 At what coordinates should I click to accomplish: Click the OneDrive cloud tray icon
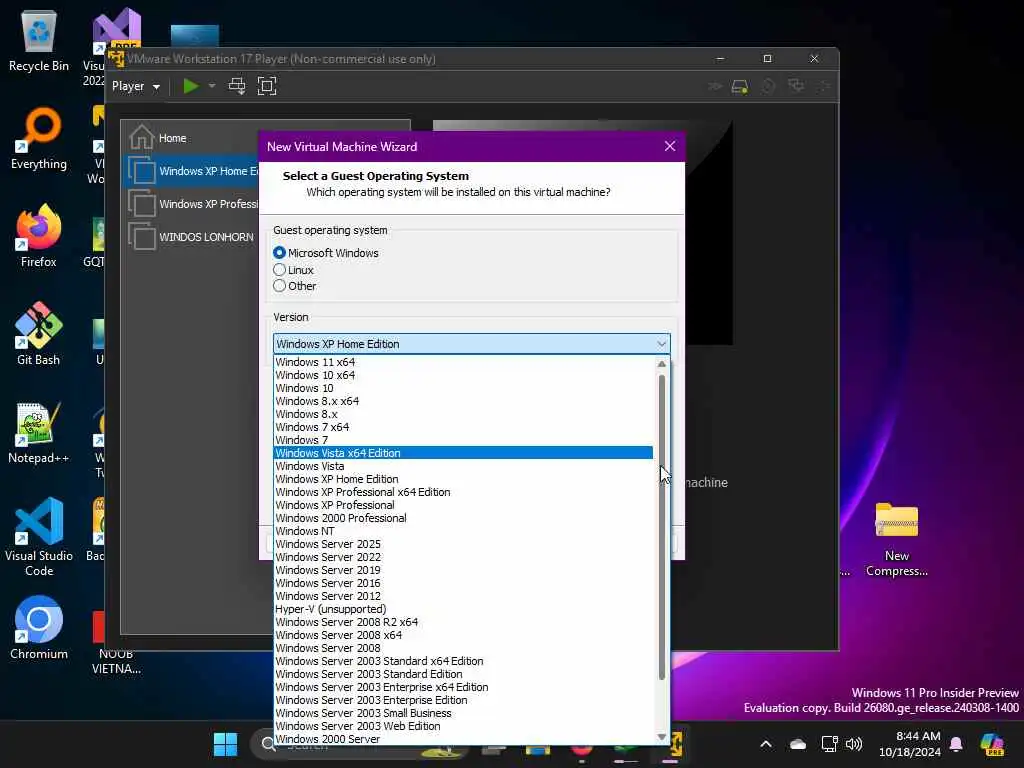coord(797,744)
